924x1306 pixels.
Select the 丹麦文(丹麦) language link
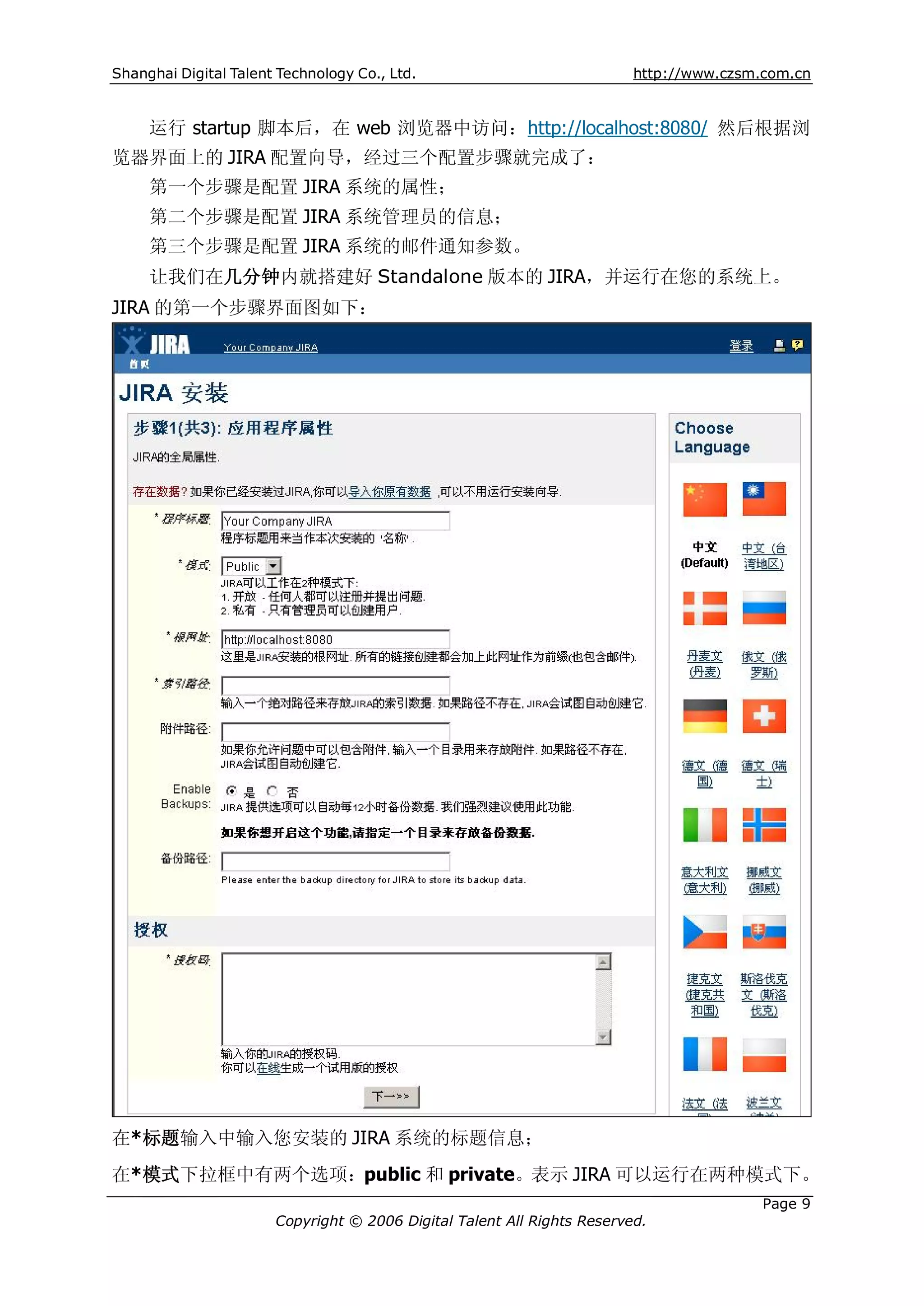click(x=704, y=664)
